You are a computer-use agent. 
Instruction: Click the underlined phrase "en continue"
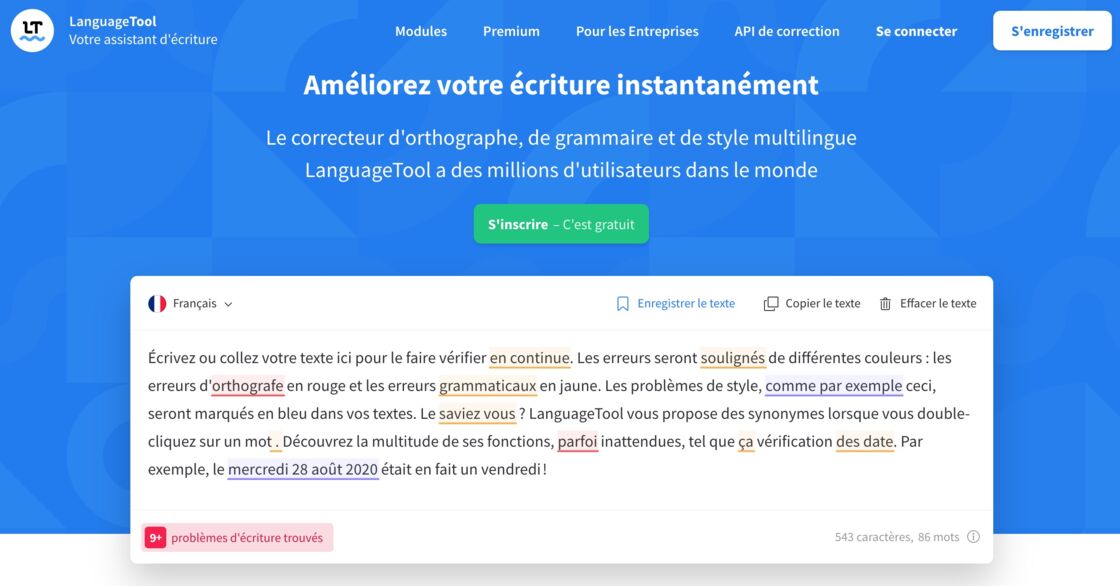pyautogui.click(x=529, y=357)
